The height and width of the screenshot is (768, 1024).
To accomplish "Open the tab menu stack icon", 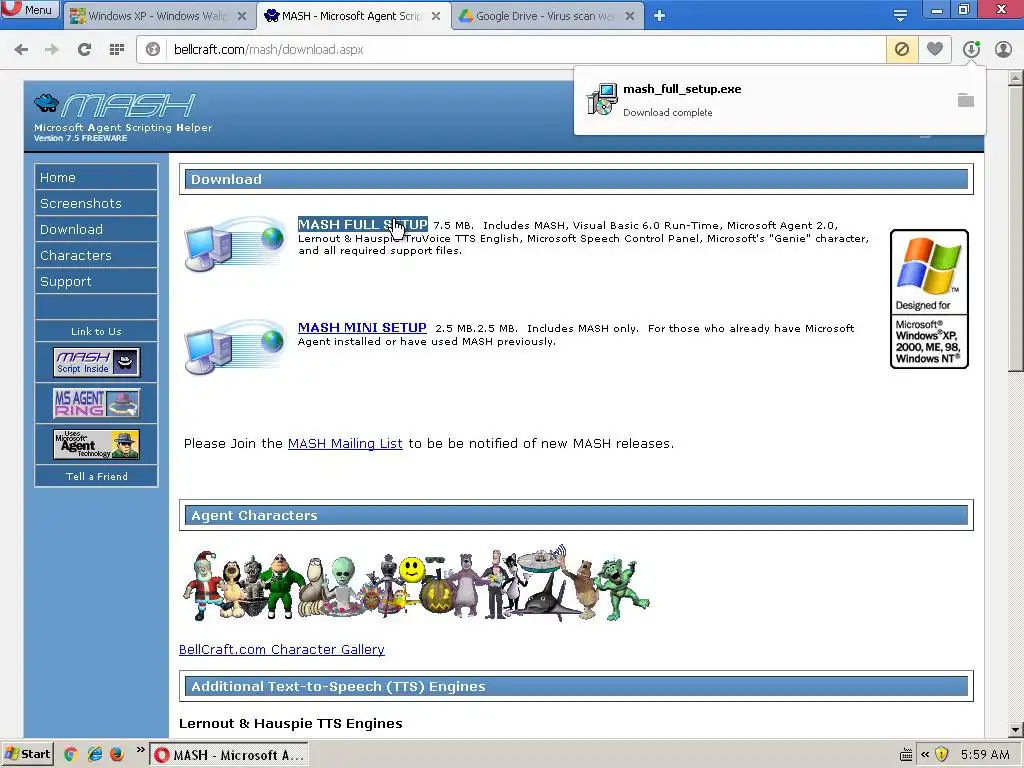I will (x=900, y=16).
